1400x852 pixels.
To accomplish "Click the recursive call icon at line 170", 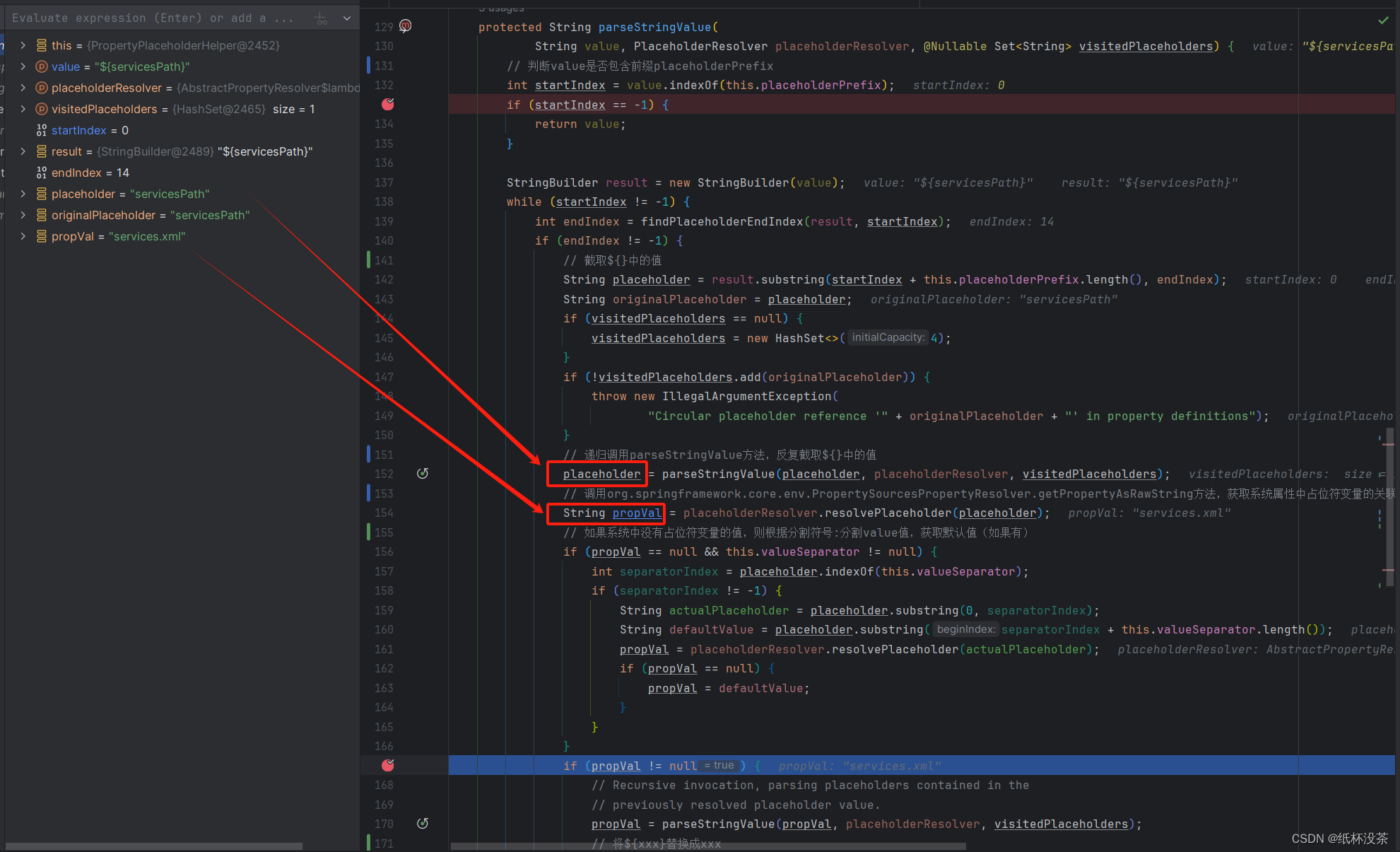I will pos(423,824).
